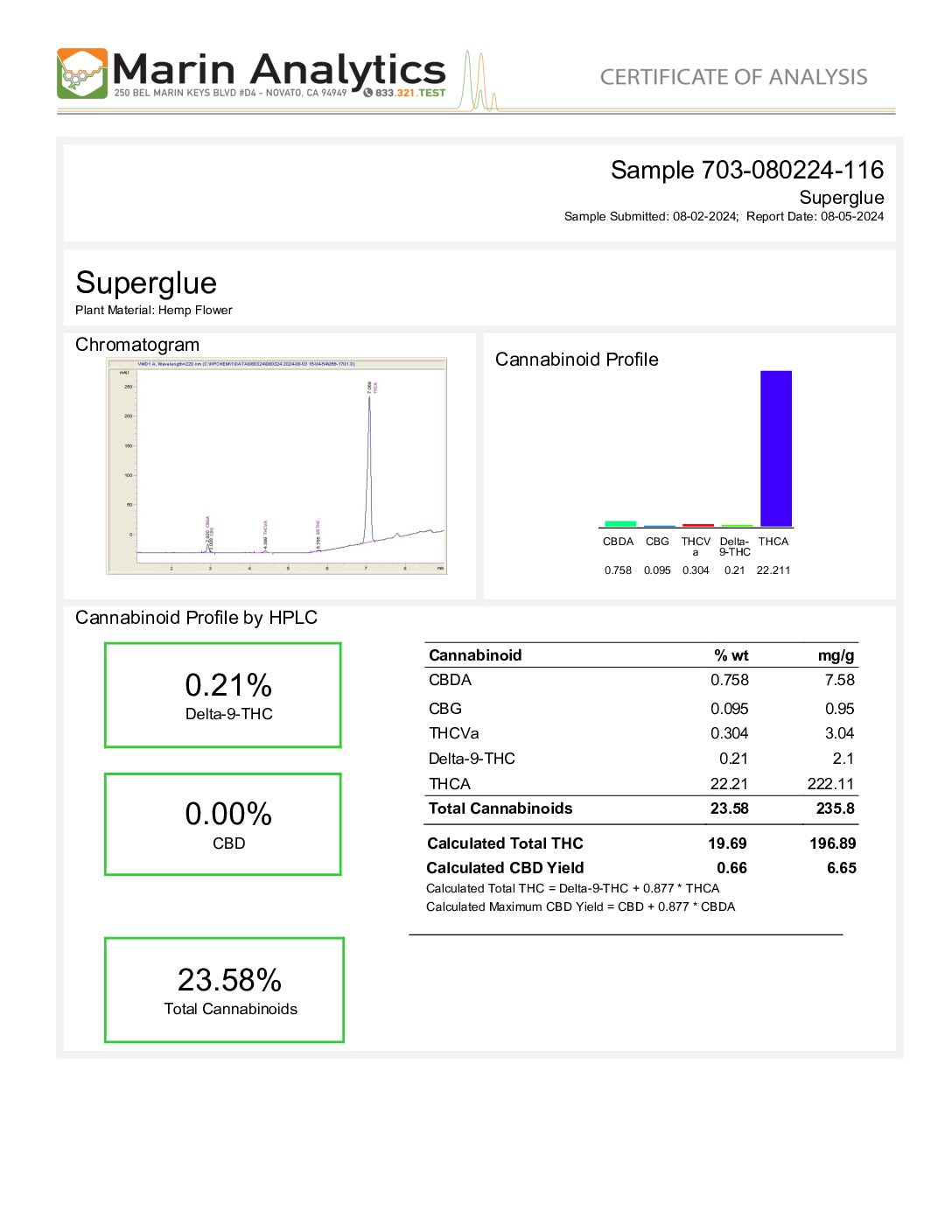Screen dimensions: 952x1232
Task: Click the THCA row name in table
Action: [x=450, y=784]
